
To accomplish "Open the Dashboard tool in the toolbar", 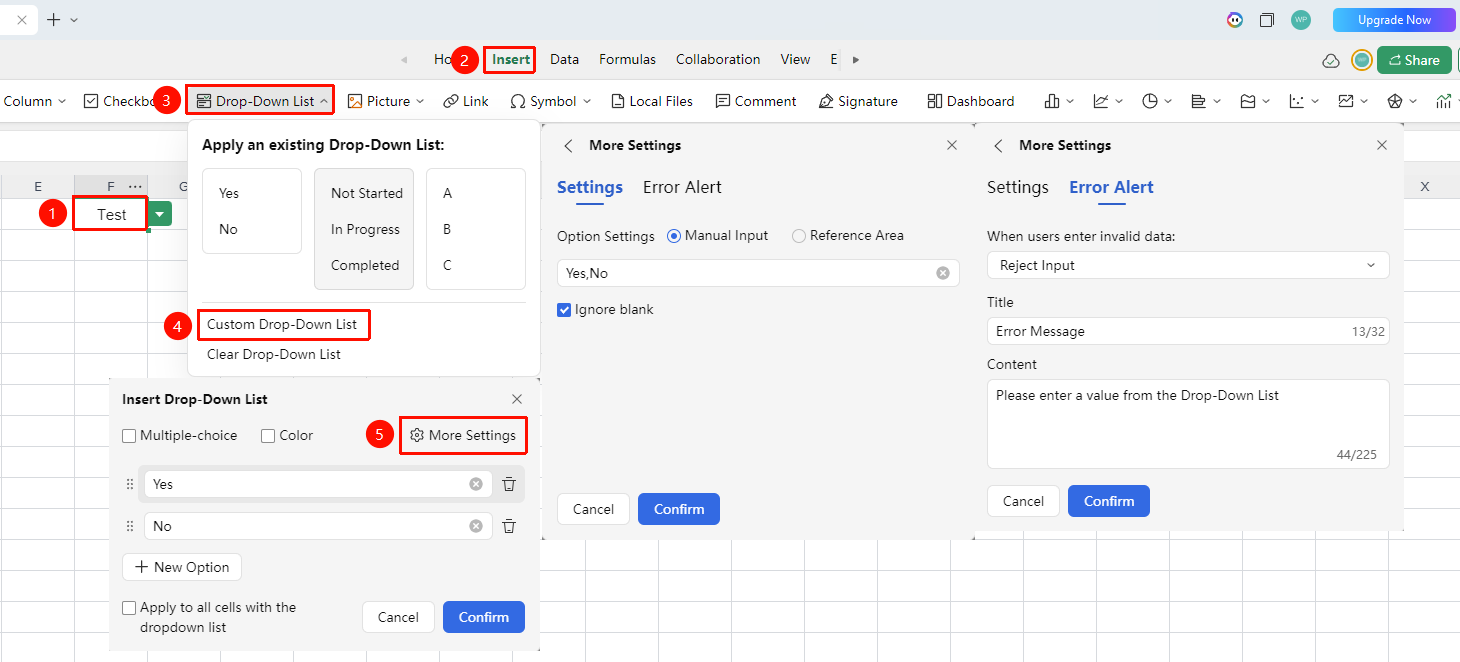I will click(x=970, y=101).
